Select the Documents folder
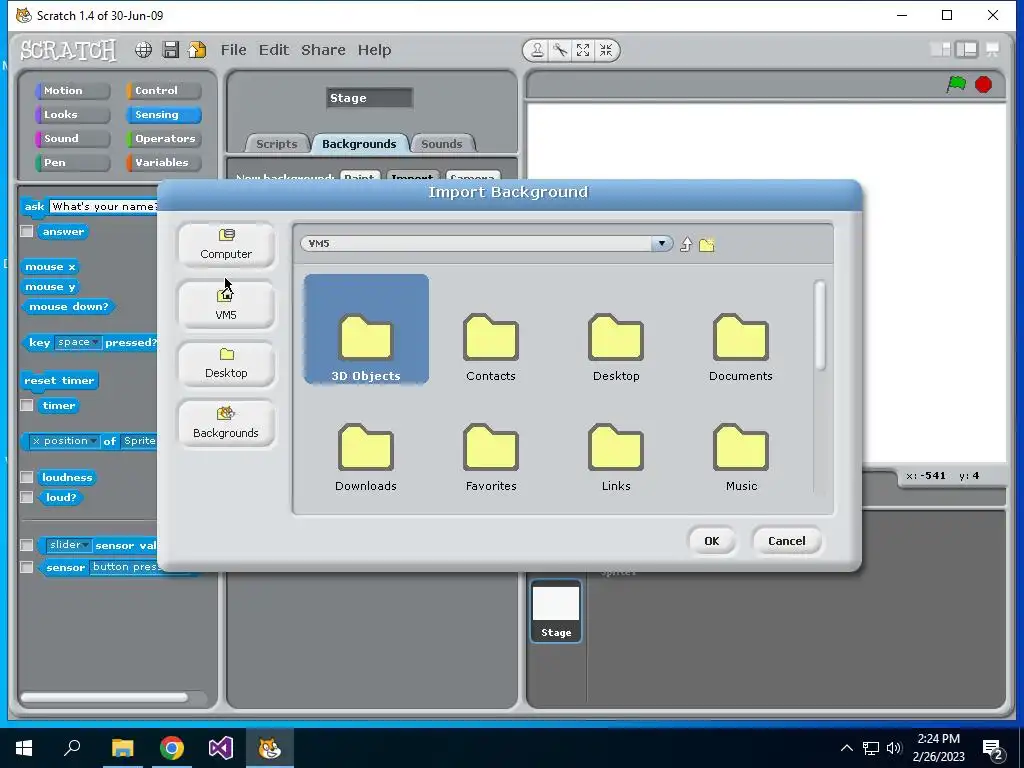Image resolution: width=1024 pixels, height=768 pixels. point(741,347)
